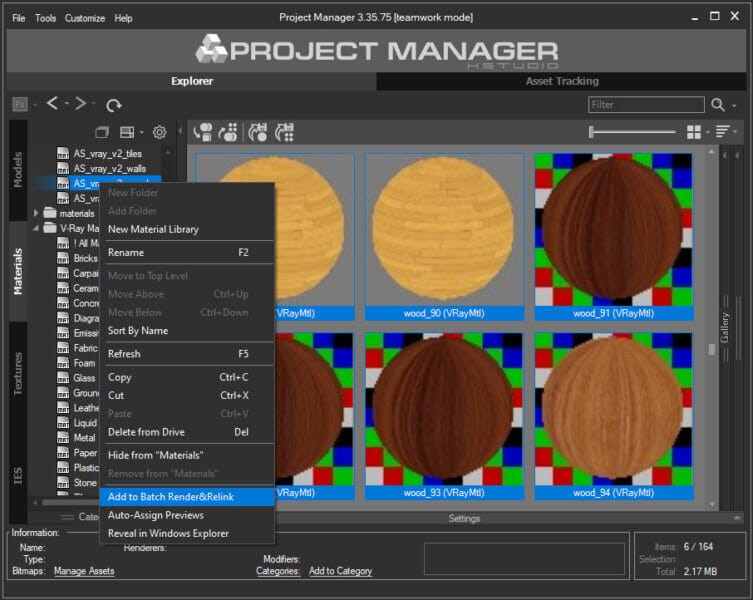753x600 pixels.
Task: Choose Add to Batch Render&Relink
Action: pos(187,497)
